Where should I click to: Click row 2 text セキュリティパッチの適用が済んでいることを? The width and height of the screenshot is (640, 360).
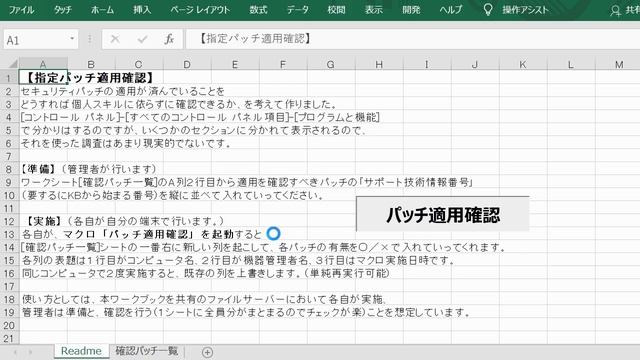pyautogui.click(x=122, y=91)
